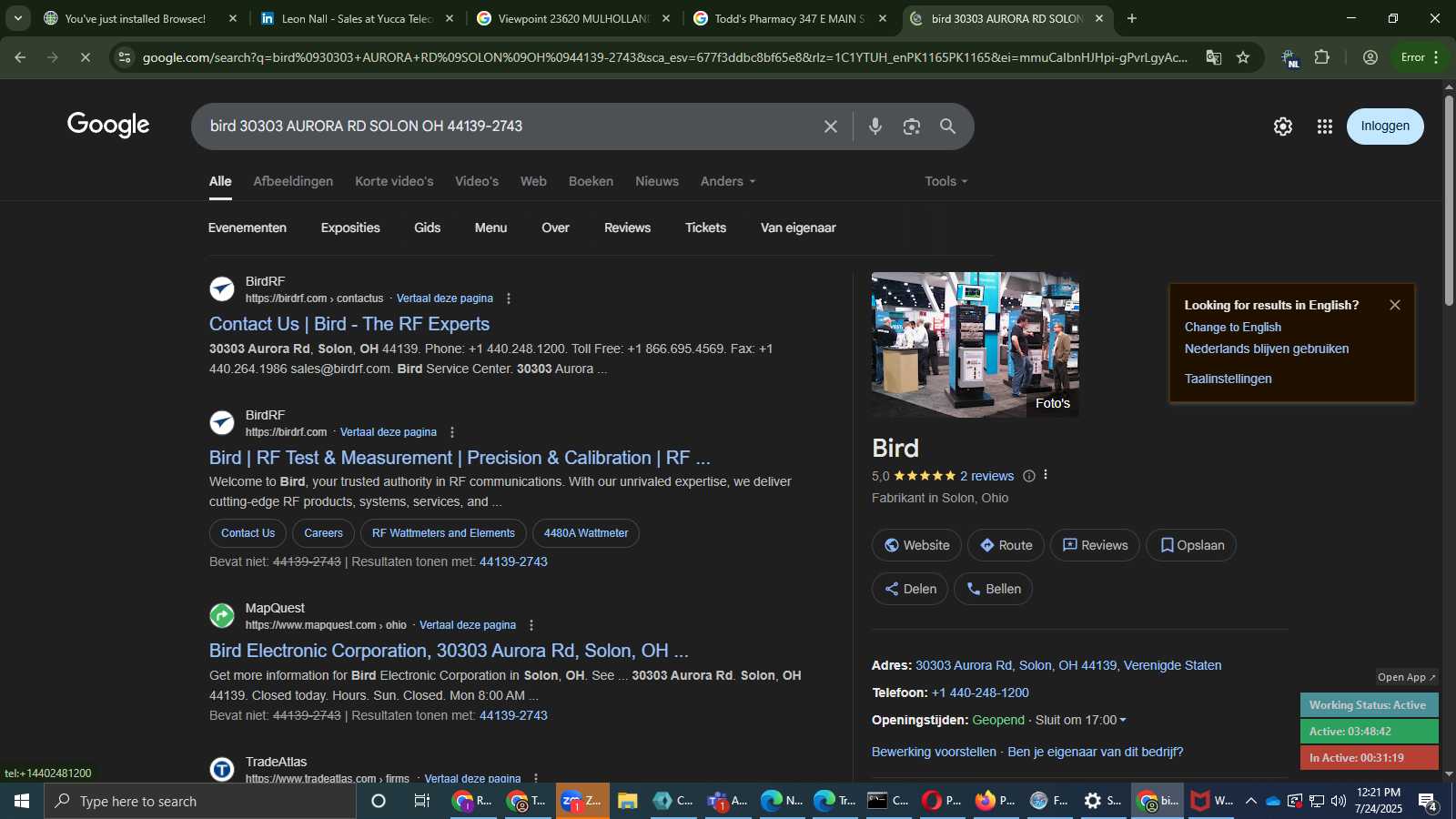Image resolution: width=1456 pixels, height=819 pixels.
Task: Call business with Bellen button
Action: click(993, 589)
